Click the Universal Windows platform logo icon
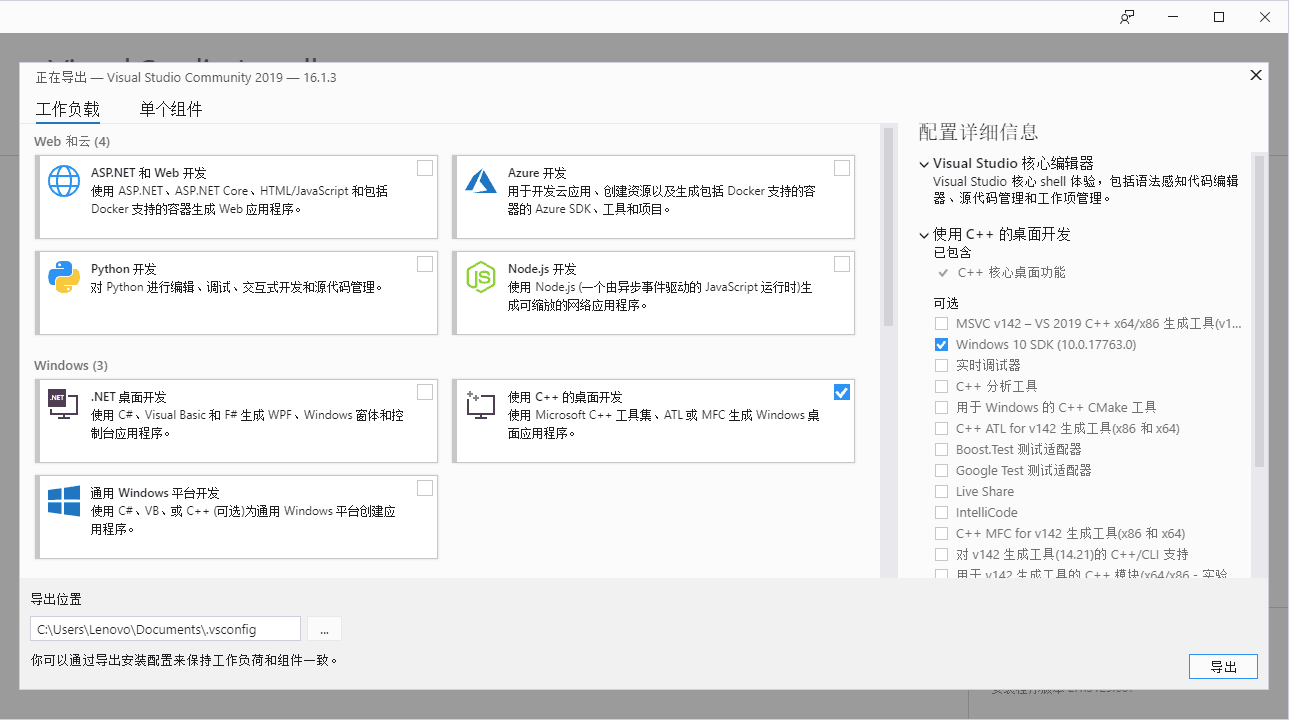1290x720 pixels. 64,501
